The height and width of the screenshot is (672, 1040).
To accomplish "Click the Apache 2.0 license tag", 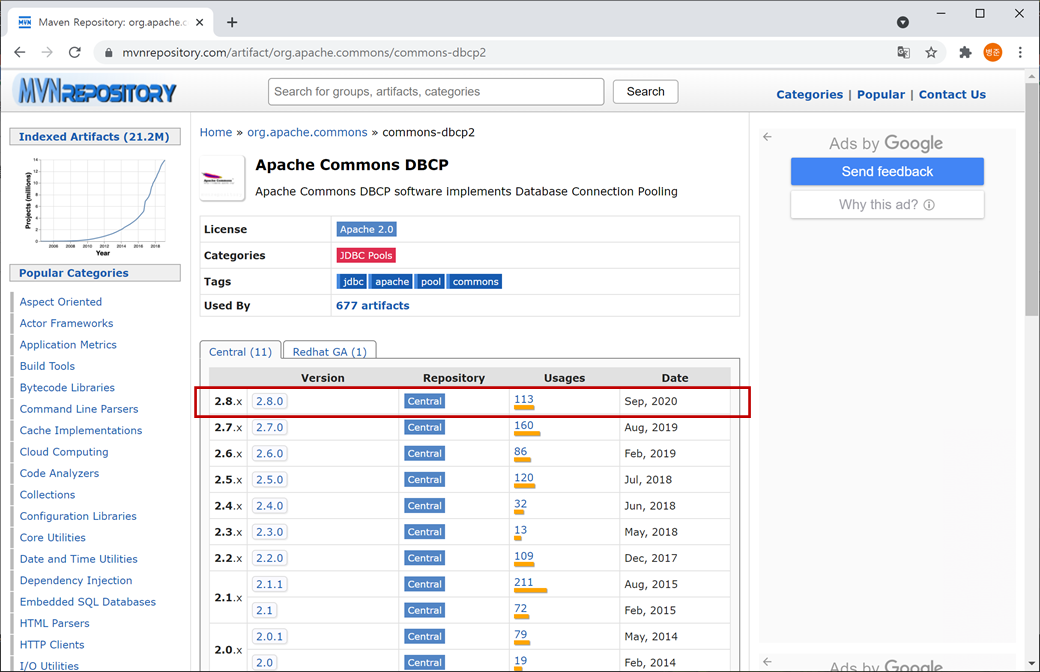I will click(x=367, y=229).
